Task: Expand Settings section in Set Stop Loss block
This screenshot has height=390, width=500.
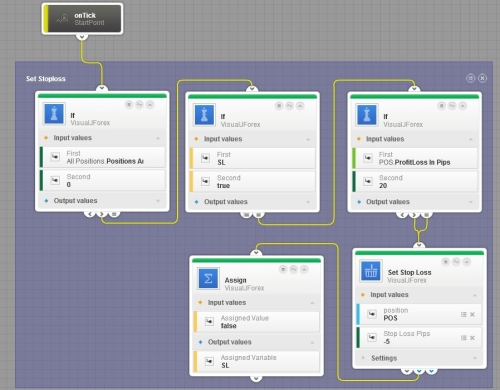Action: pos(475,358)
